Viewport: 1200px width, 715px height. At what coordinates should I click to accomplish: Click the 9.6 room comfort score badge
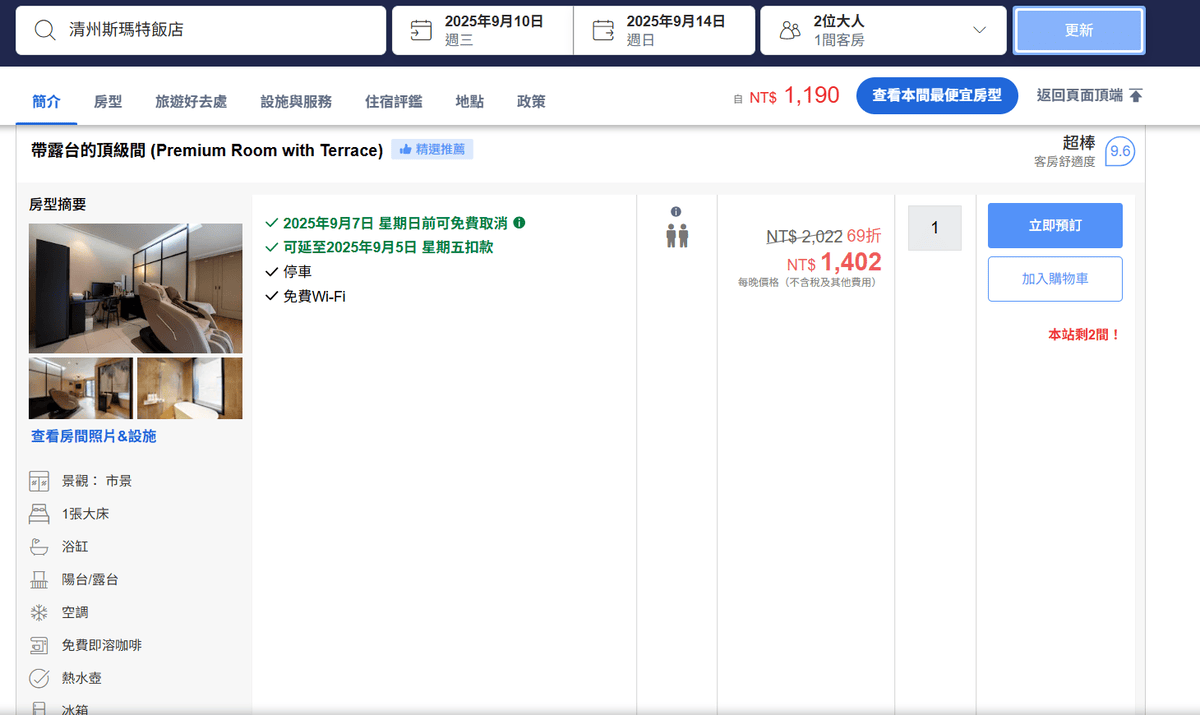[1120, 152]
